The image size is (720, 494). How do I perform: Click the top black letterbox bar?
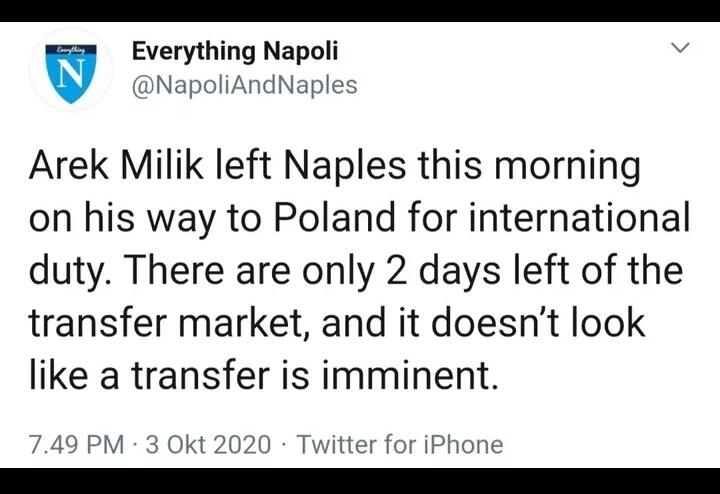coord(360,10)
